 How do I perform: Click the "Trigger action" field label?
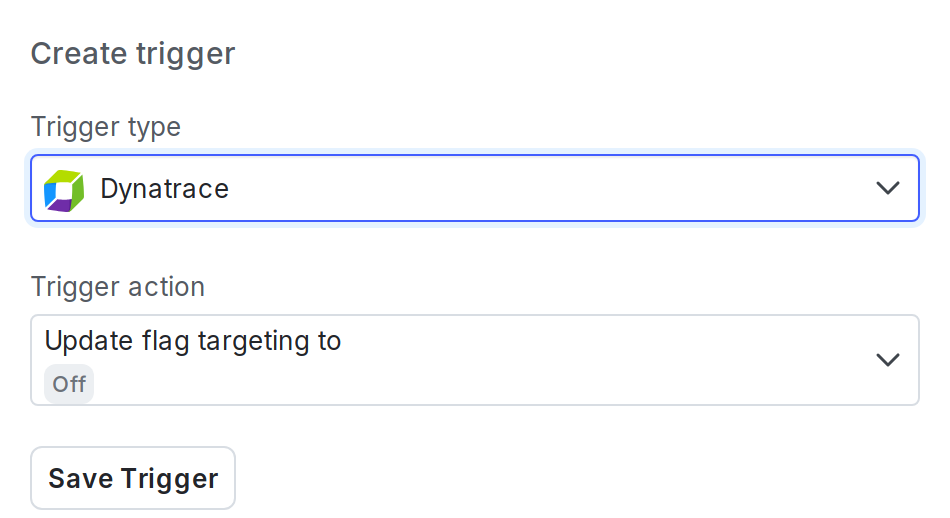(118, 287)
